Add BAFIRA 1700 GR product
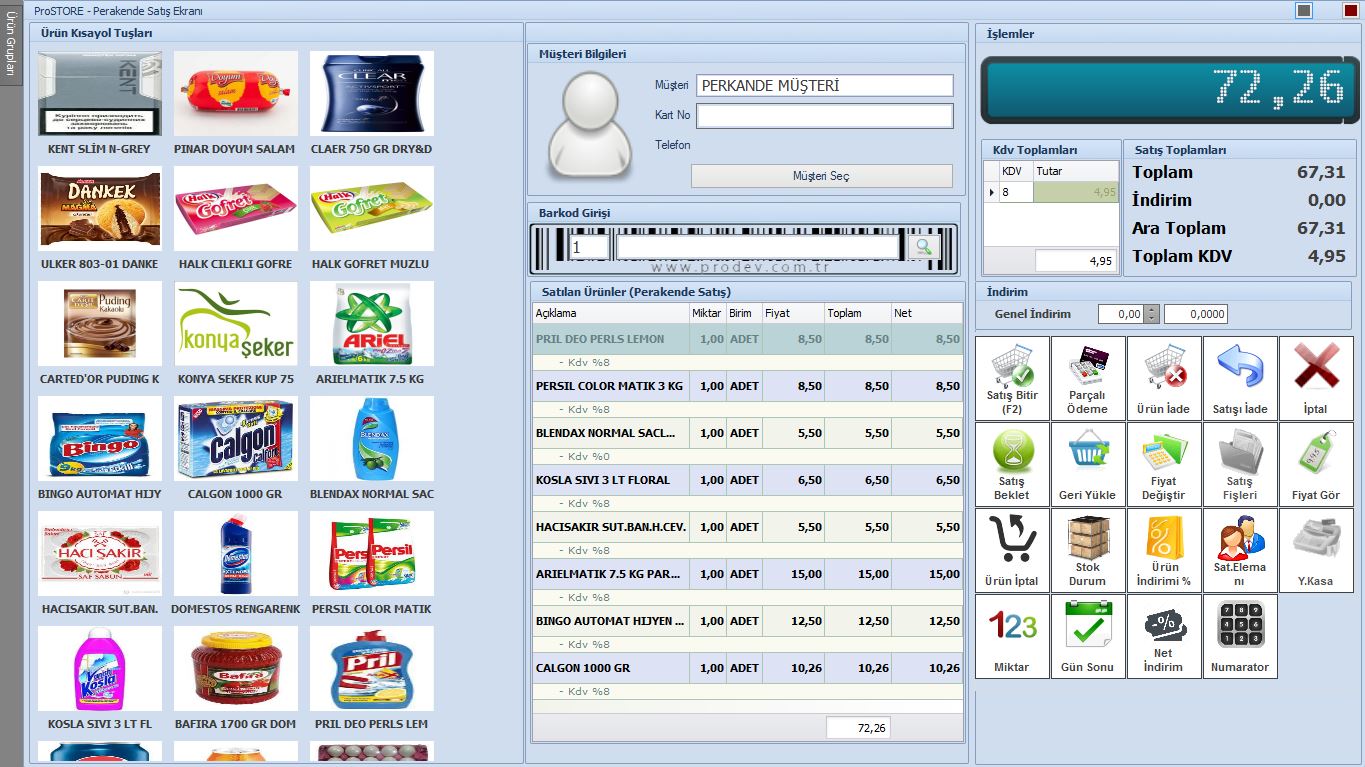Screen dimensions: 1365x767 (x=235, y=679)
